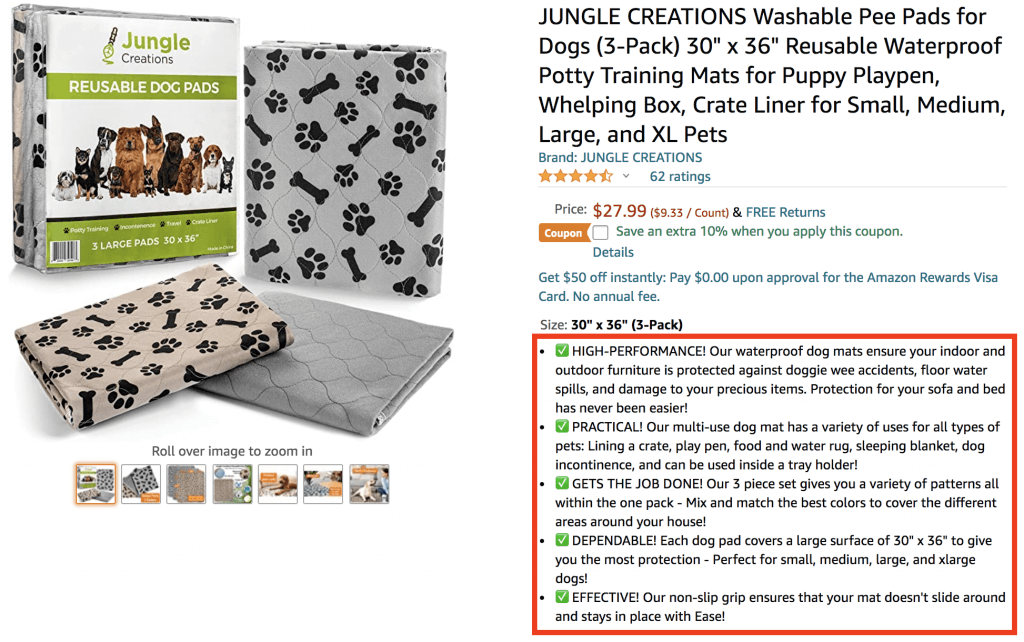Open coupon Details link
Viewport: 1024px width, 642px height.
(613, 252)
